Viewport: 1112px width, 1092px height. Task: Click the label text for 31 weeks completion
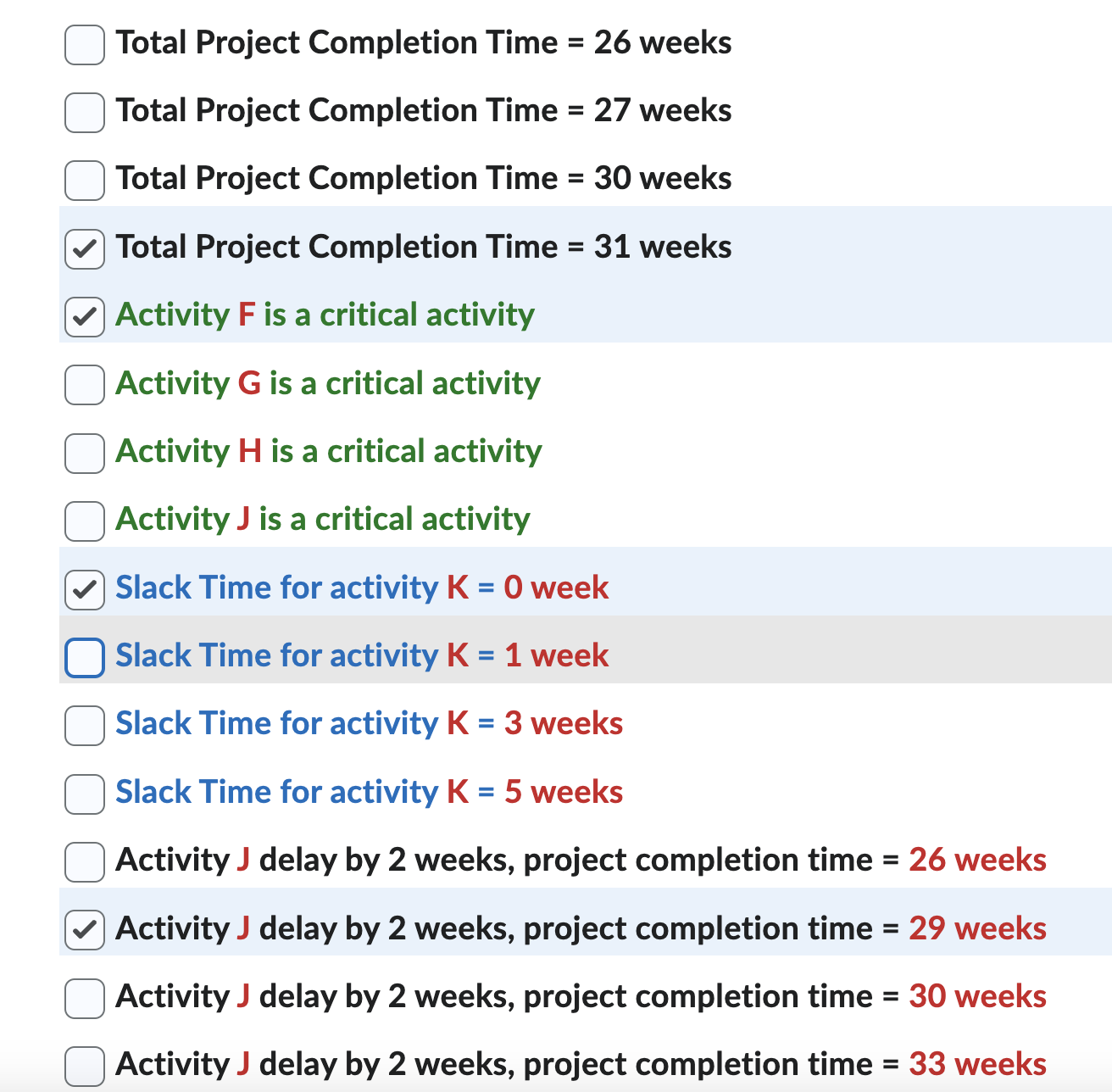pos(423,247)
